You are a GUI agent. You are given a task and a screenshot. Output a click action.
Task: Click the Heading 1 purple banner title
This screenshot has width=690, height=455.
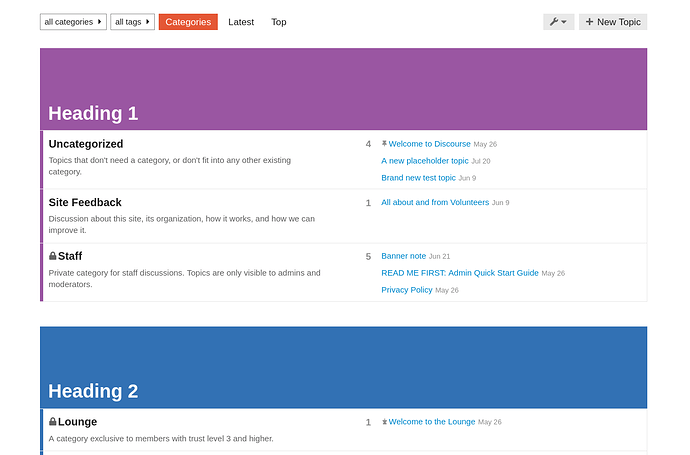tap(93, 114)
